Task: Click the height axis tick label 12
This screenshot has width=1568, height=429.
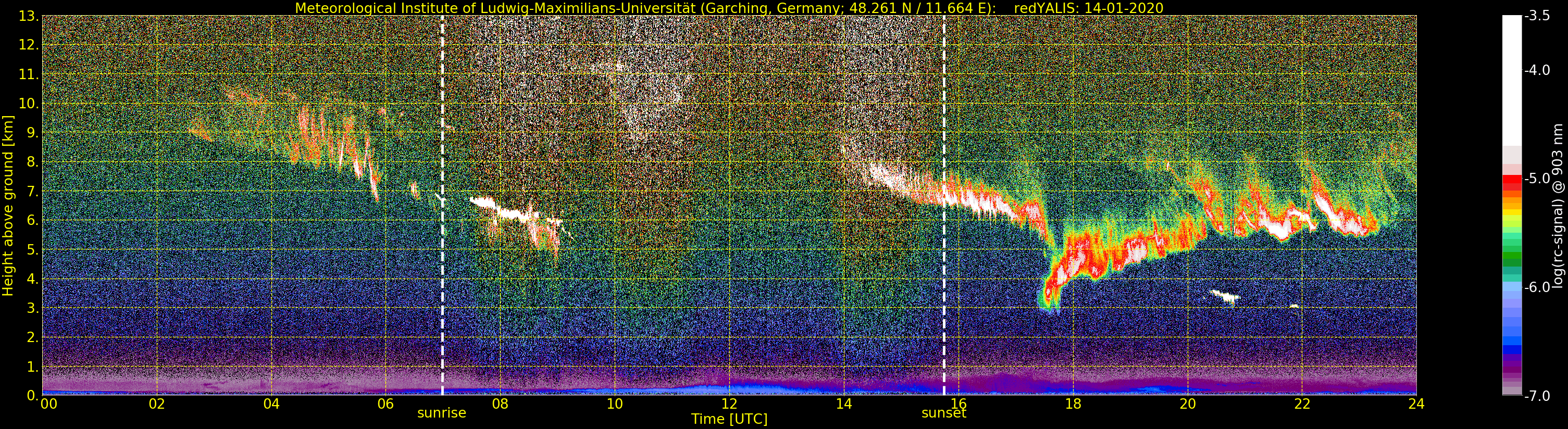Action: coord(29,46)
